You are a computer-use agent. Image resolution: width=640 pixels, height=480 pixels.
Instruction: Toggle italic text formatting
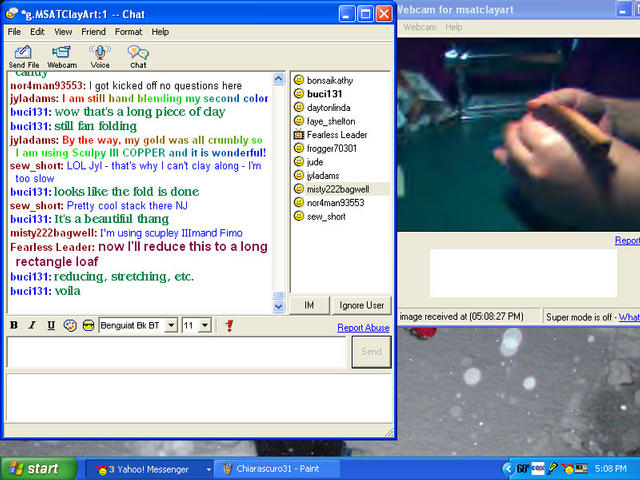point(32,325)
